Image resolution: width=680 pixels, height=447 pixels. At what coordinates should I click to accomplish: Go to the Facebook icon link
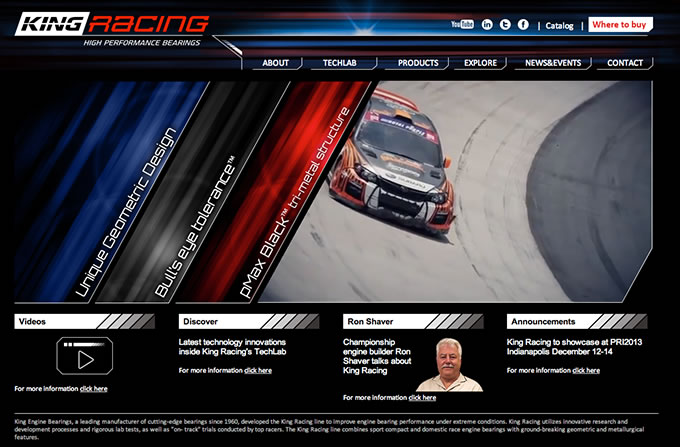523,24
